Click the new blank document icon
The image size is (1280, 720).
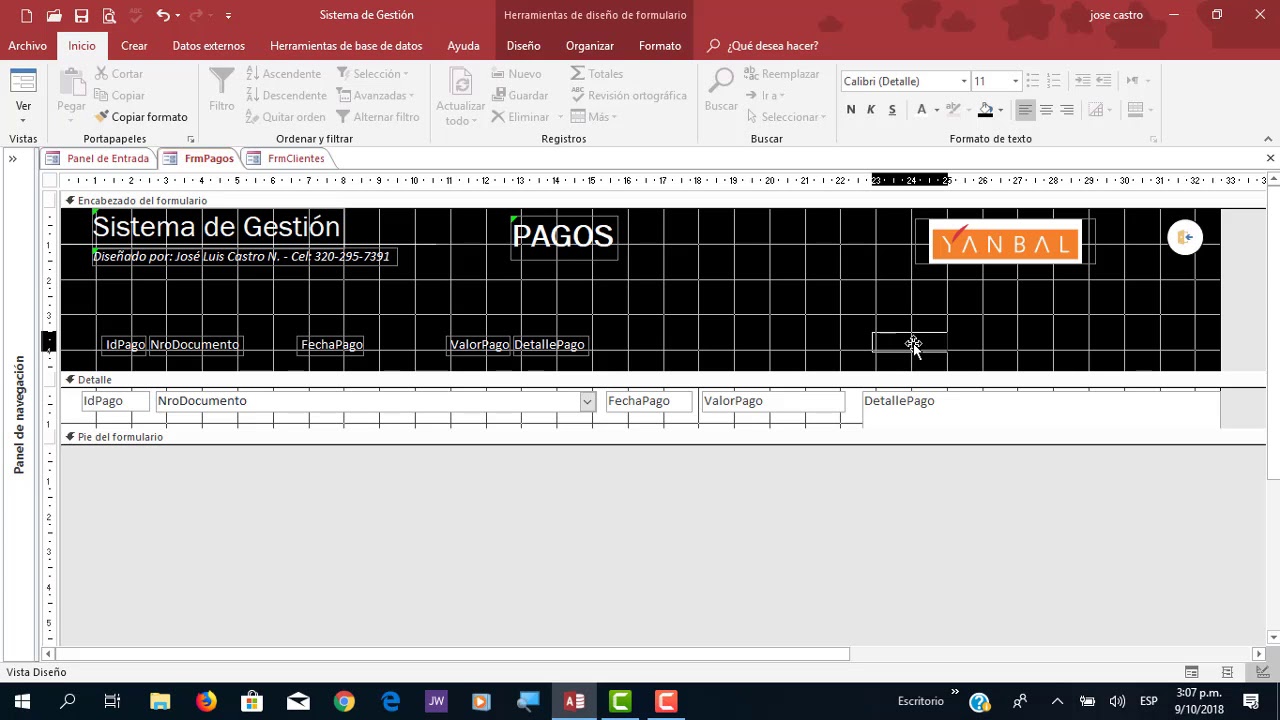(x=26, y=15)
